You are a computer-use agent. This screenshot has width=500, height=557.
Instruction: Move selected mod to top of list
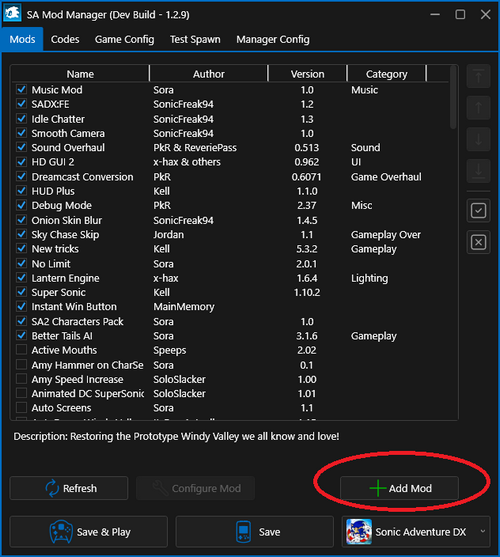pos(478,76)
